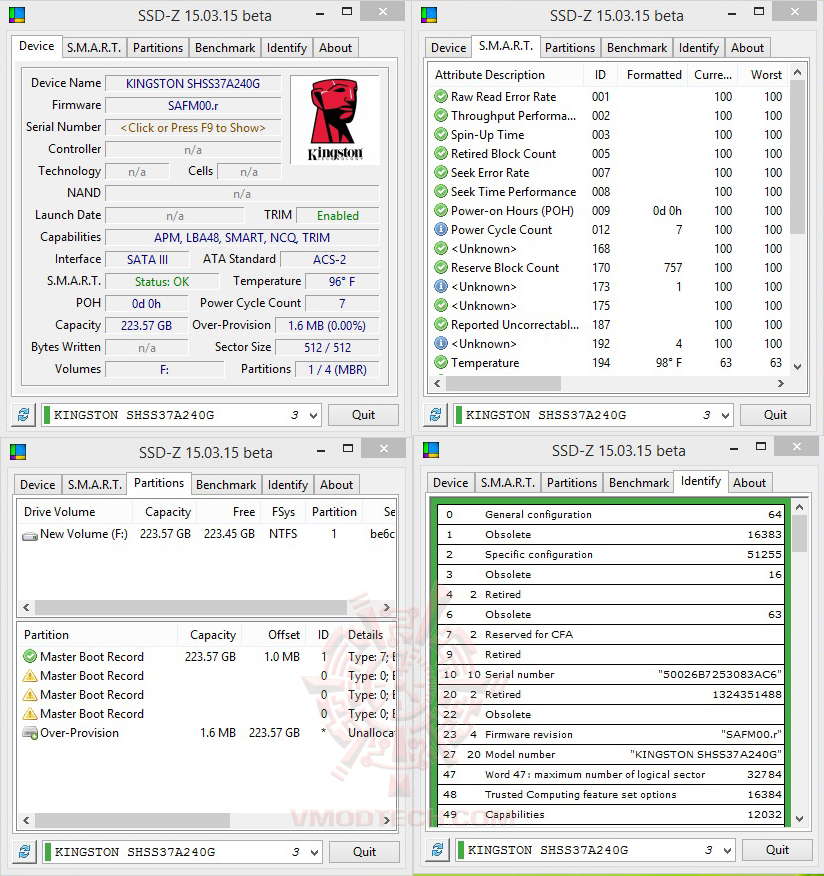Viewport: 824px width, 876px height.
Task: Open drive selector dropdown in S.M.A.R.T. window
Action: (725, 415)
